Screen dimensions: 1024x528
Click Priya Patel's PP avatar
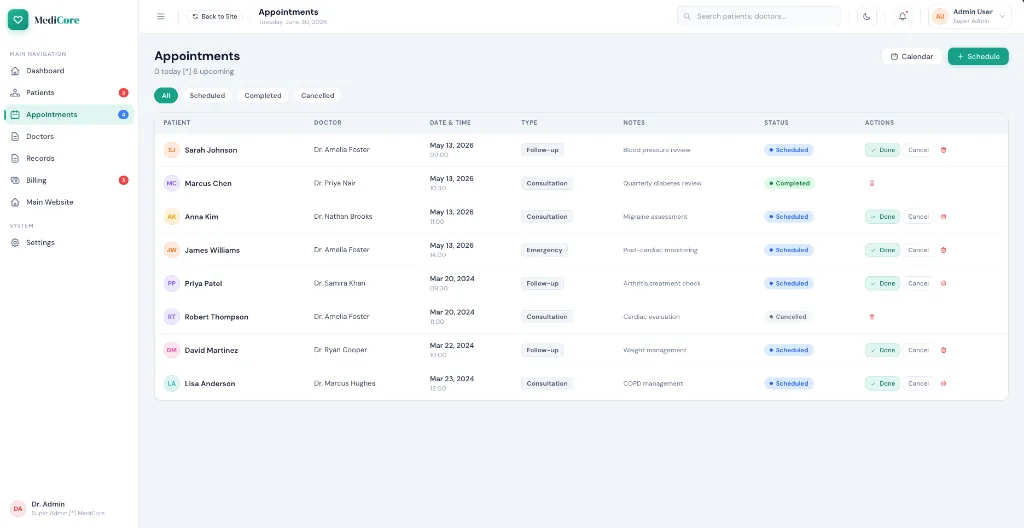pos(171,284)
